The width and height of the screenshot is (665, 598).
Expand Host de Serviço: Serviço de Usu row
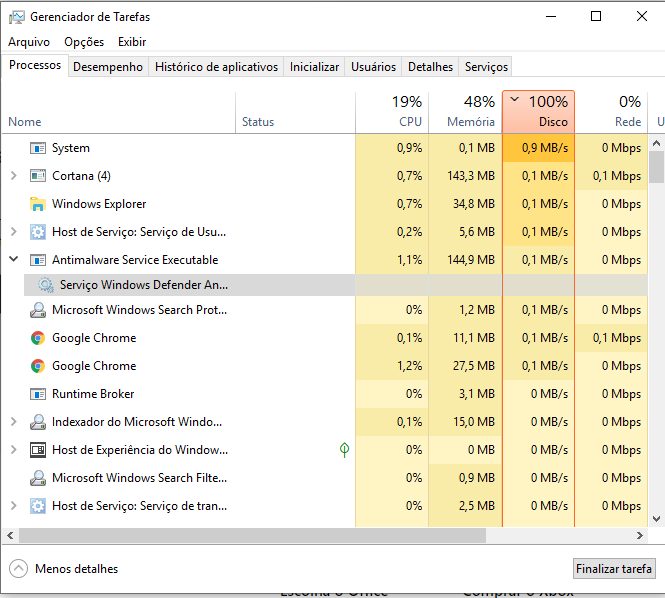point(14,232)
